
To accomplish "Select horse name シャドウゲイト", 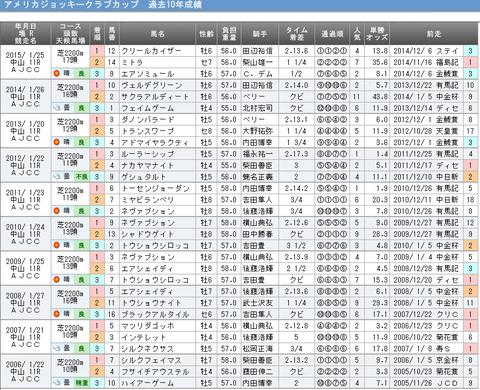I will [x=148, y=234].
